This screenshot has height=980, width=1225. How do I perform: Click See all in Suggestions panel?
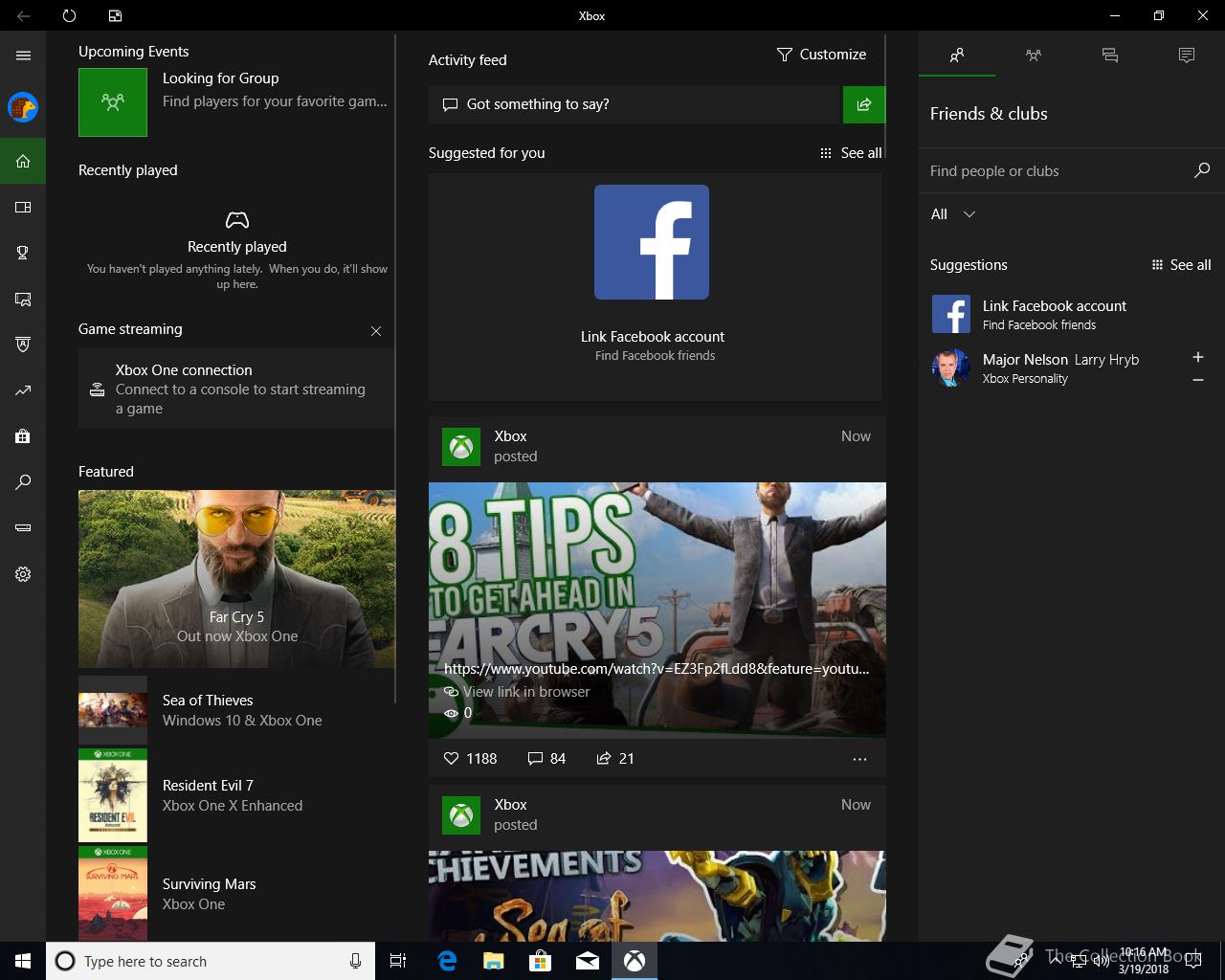pos(1181,265)
